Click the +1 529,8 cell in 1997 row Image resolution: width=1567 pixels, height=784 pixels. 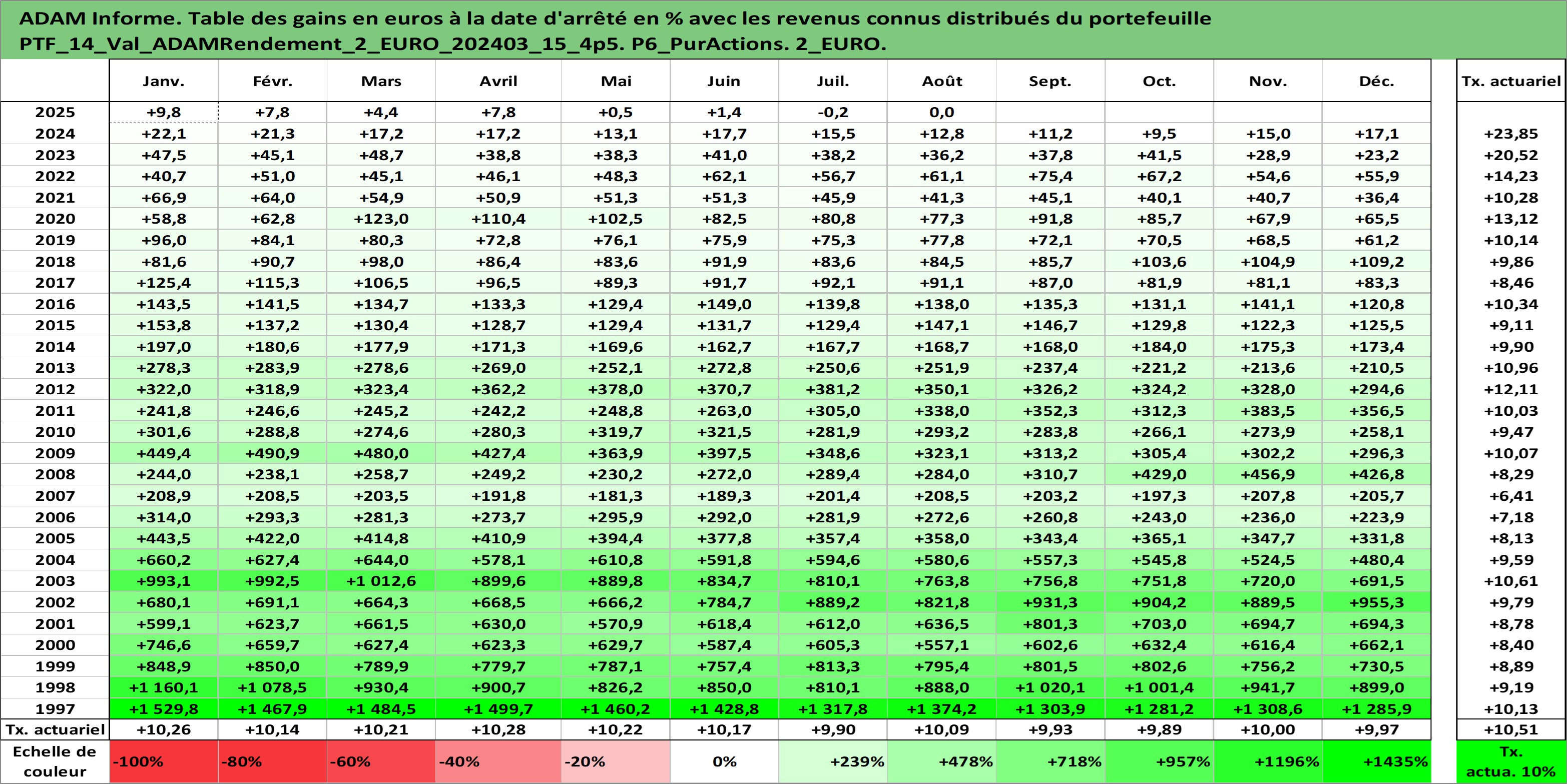coord(164,708)
